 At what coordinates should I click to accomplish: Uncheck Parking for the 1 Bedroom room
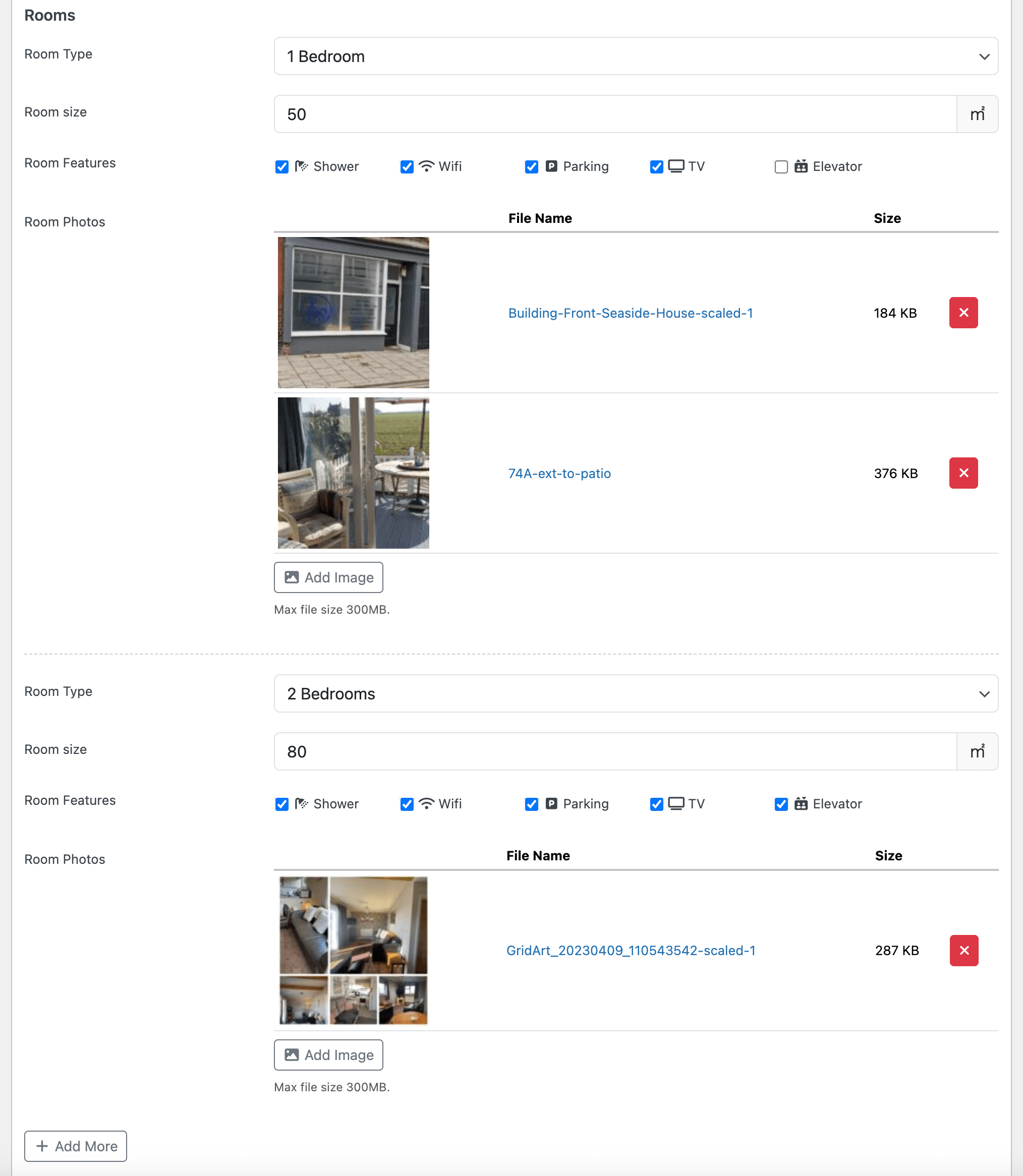coord(532,166)
